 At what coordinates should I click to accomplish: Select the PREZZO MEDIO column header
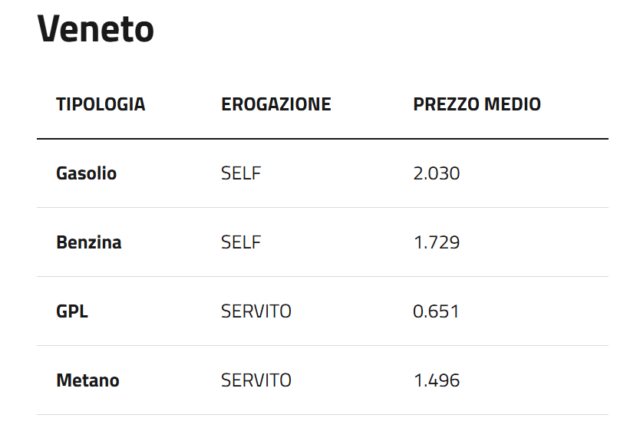[x=477, y=104]
